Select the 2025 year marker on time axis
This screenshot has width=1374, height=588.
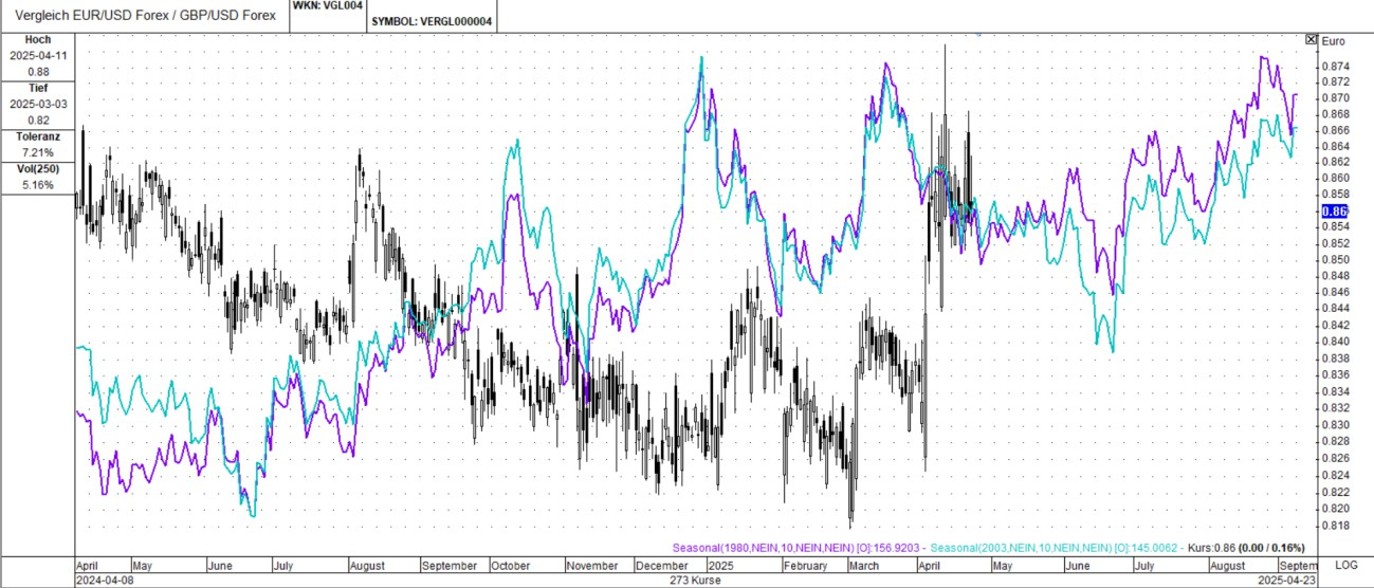tap(720, 566)
